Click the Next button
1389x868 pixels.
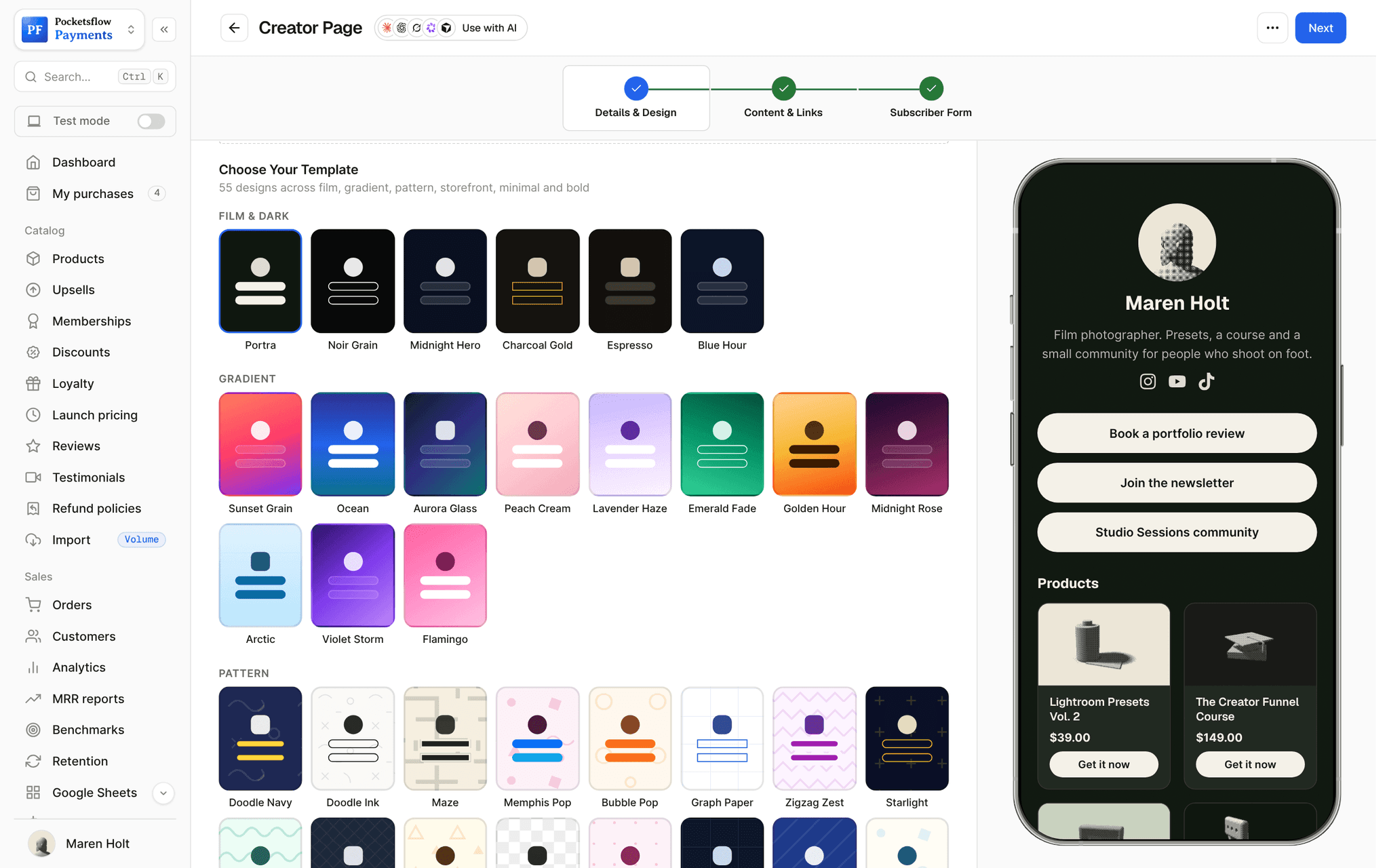coord(1320,28)
